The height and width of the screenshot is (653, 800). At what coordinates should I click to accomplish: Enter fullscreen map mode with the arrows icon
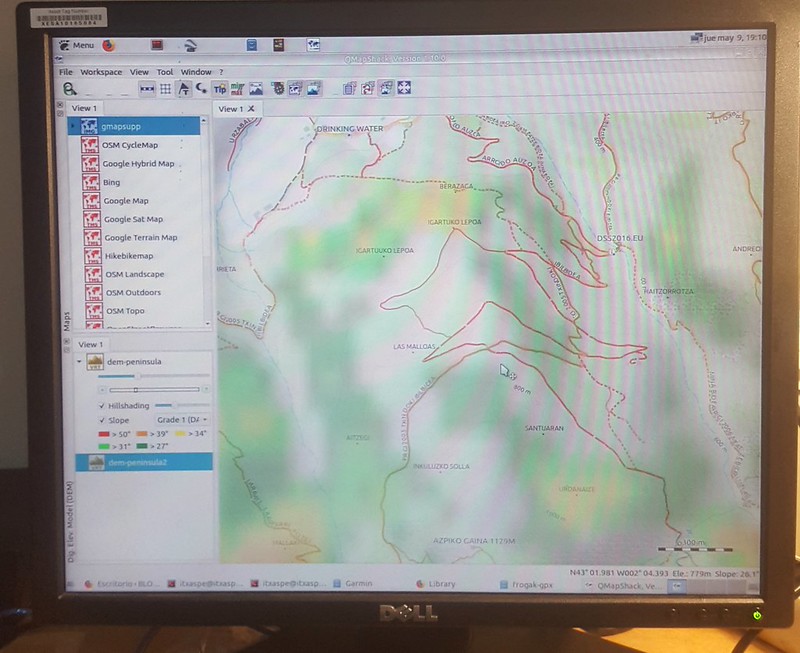[404, 88]
